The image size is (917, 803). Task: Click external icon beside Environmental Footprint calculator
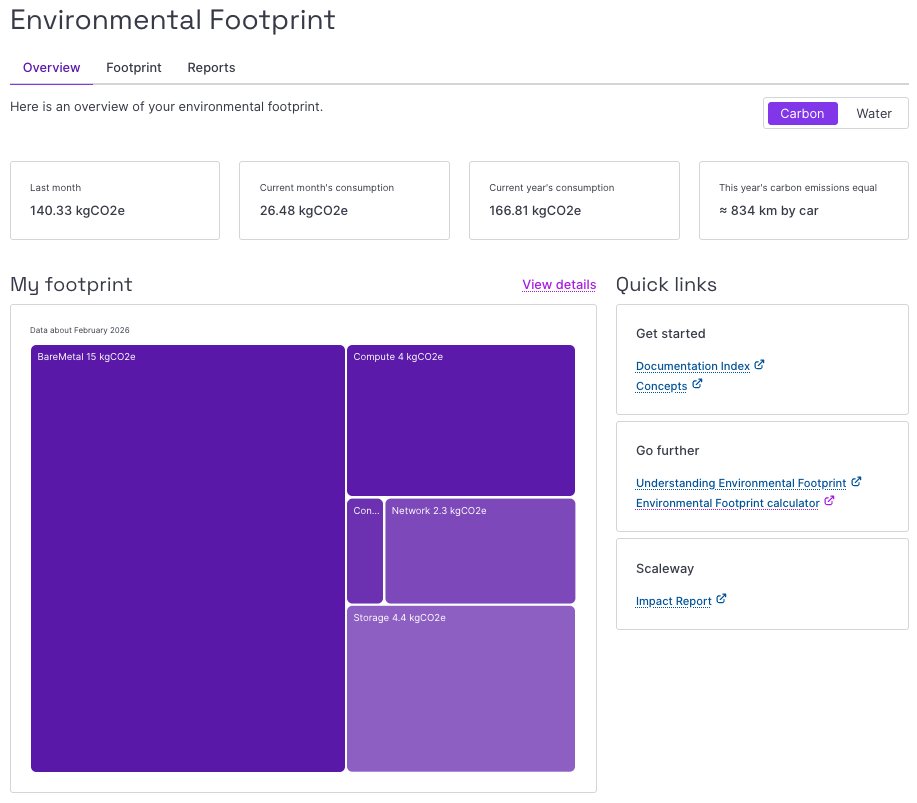[828, 501]
